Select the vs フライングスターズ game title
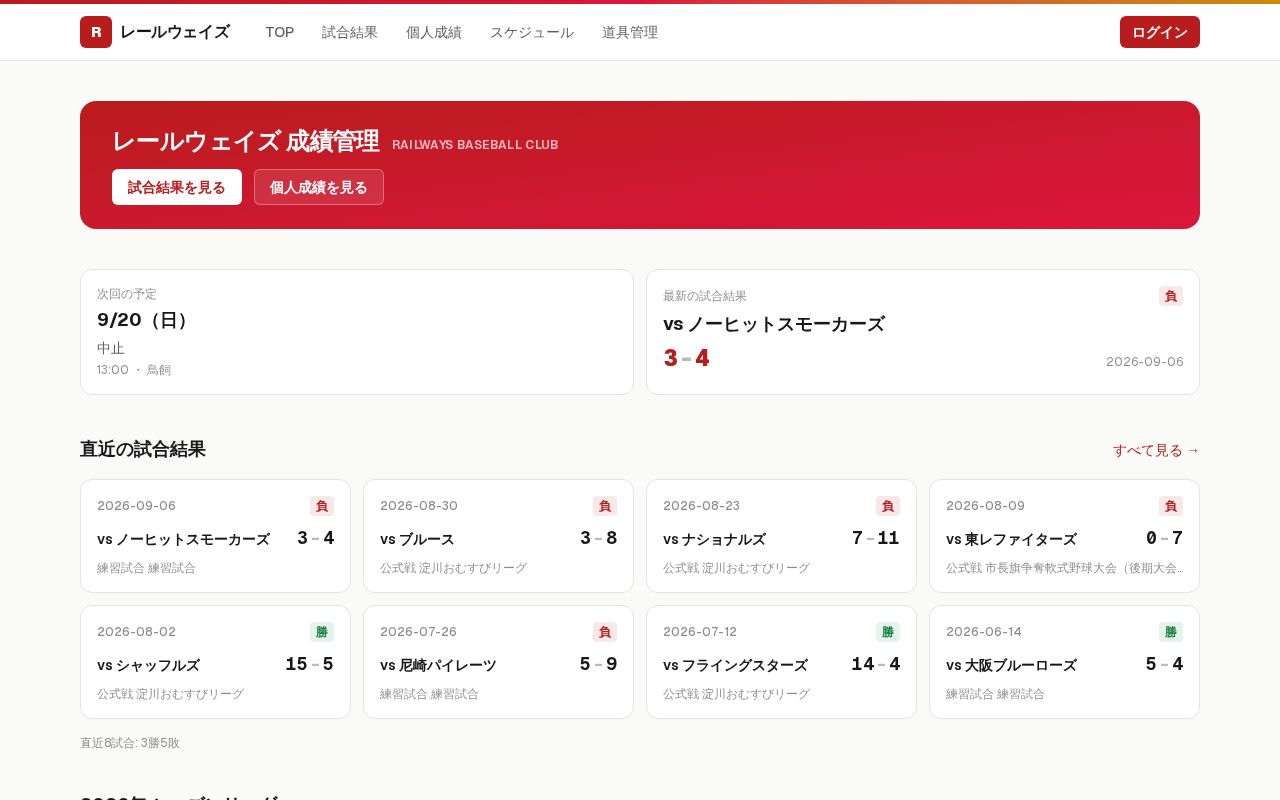The image size is (1280, 800). pos(735,665)
